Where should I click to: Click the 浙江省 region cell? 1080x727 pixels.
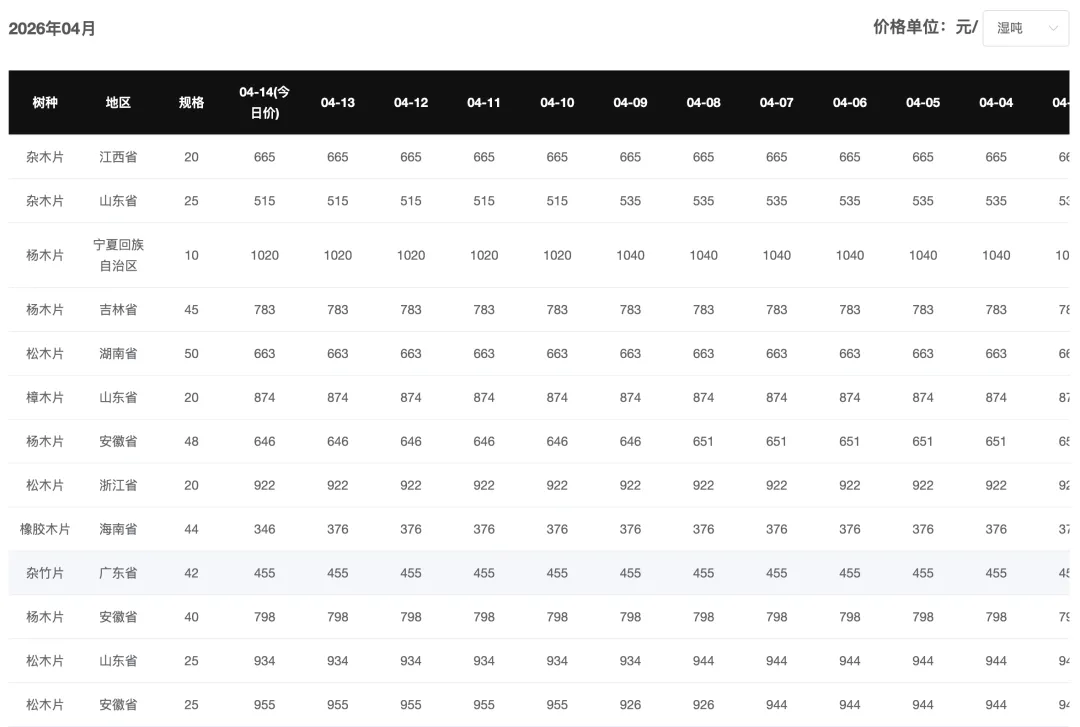118,485
